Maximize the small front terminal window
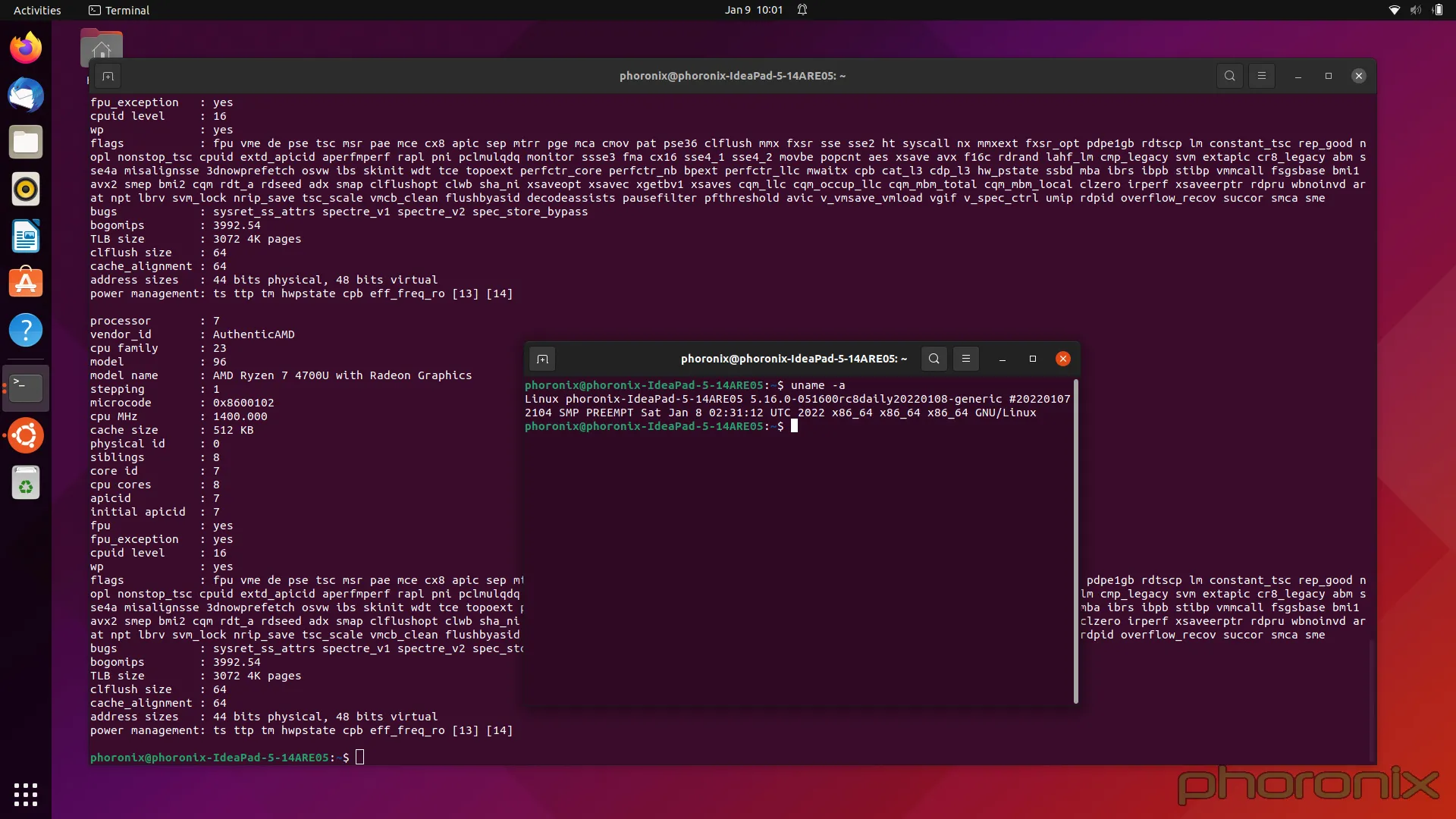 pyautogui.click(x=1033, y=359)
